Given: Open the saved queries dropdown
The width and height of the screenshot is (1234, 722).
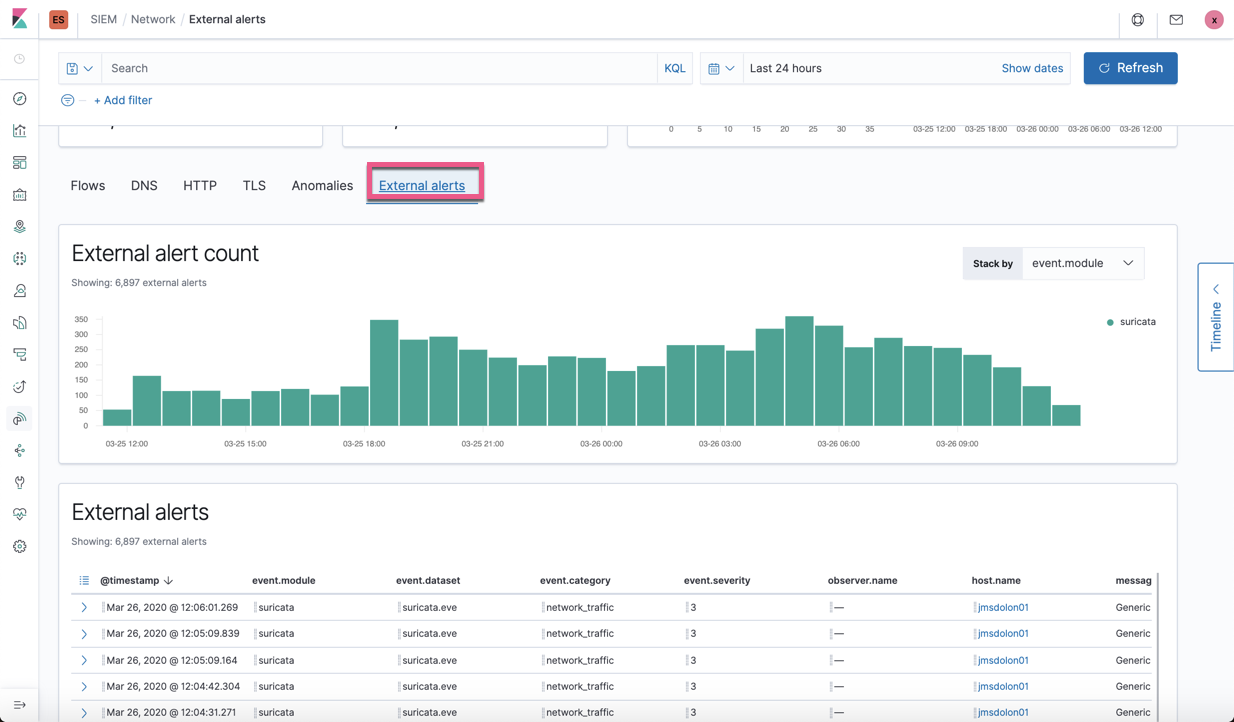Looking at the screenshot, I should click(x=80, y=68).
